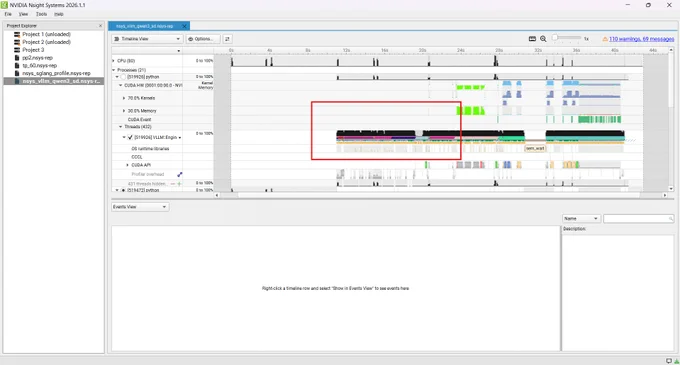680x365 pixels.
Task: Click the tp_60.nsys-rep file icon
Action: tap(17, 65)
